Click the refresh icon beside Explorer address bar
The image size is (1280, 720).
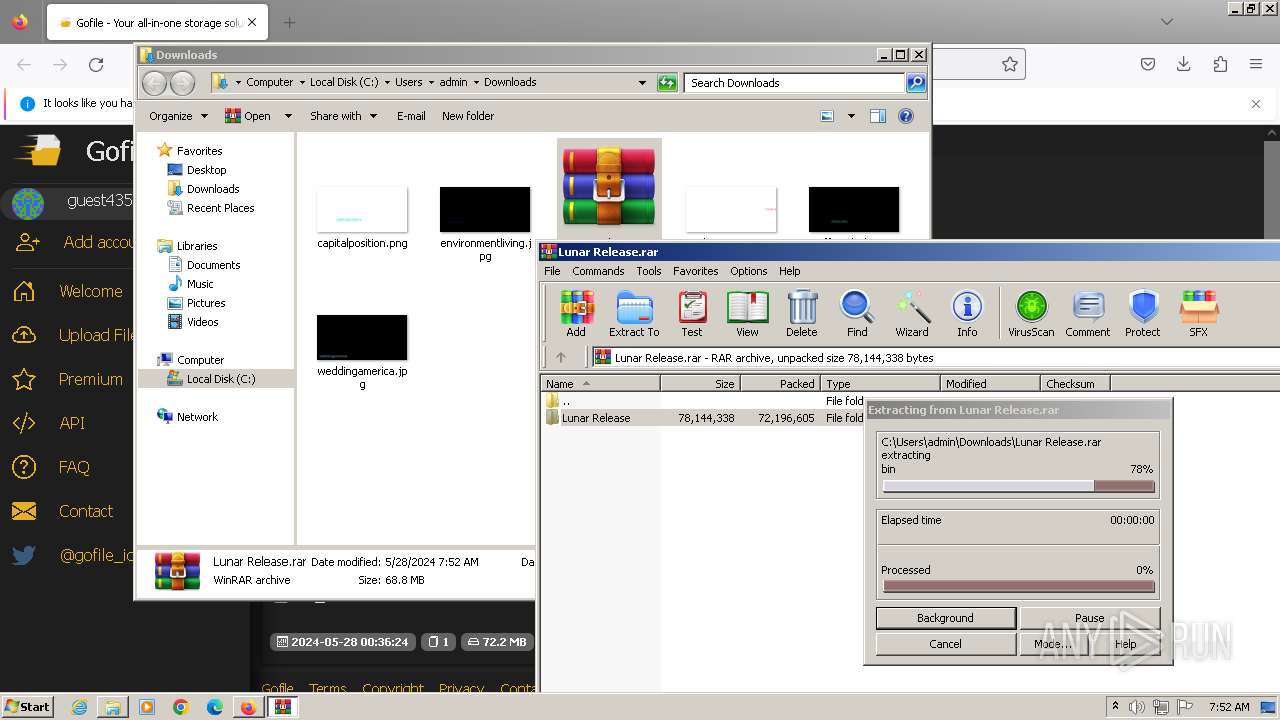(667, 83)
